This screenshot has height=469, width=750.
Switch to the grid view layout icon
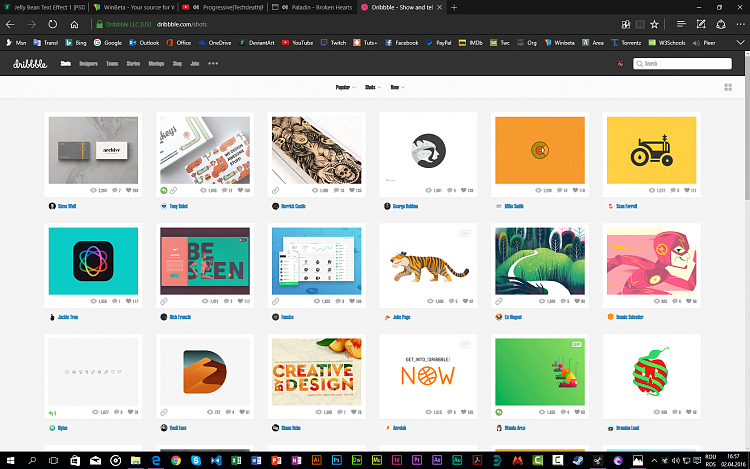tap(727, 87)
